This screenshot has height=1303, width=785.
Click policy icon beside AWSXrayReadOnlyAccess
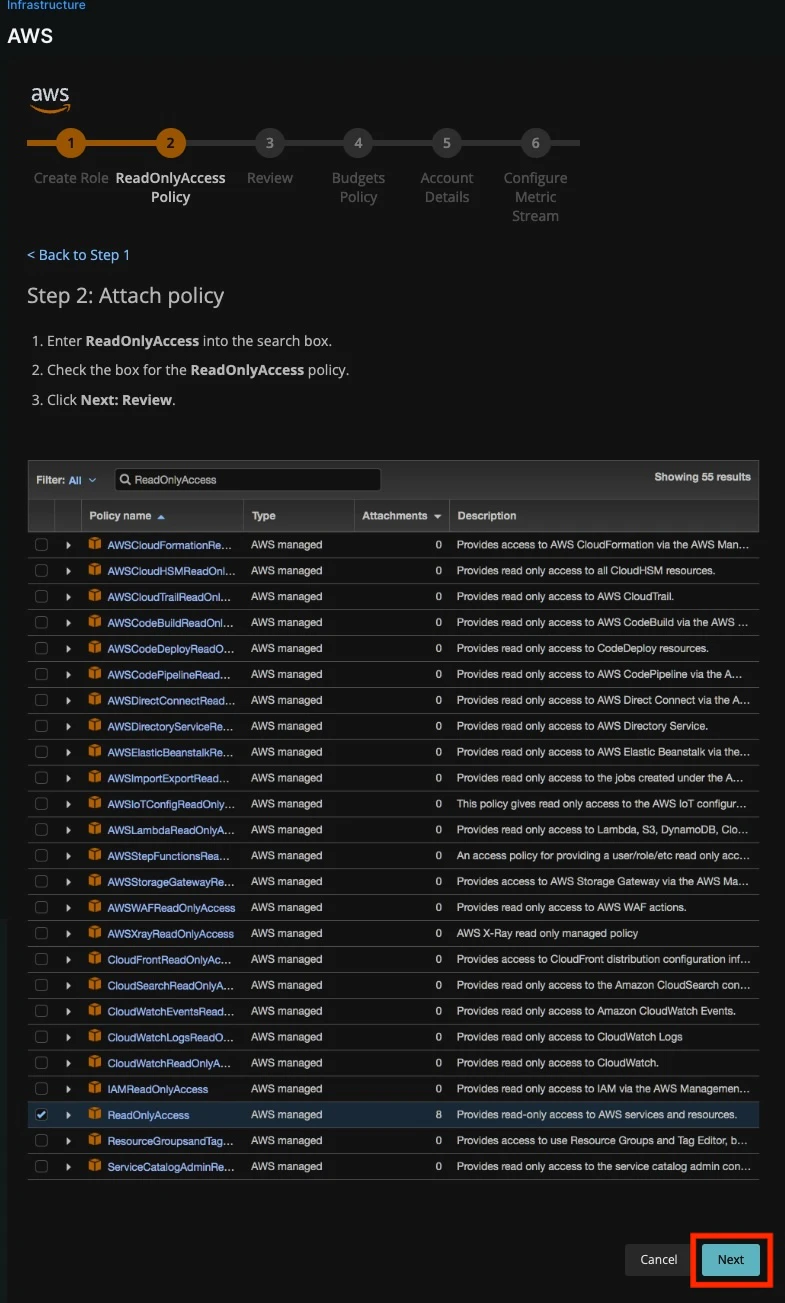(95, 933)
